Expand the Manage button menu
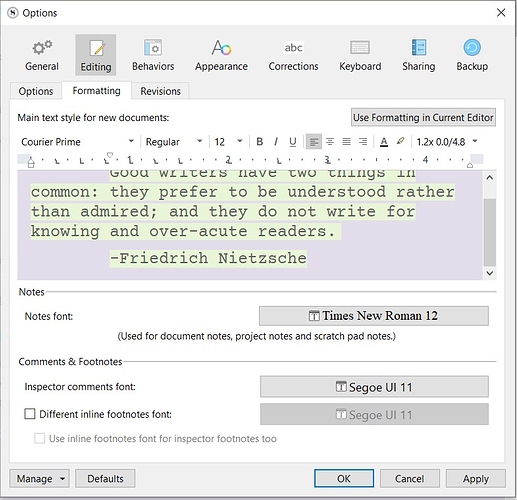The width and height of the screenshot is (517, 500). click(39, 479)
